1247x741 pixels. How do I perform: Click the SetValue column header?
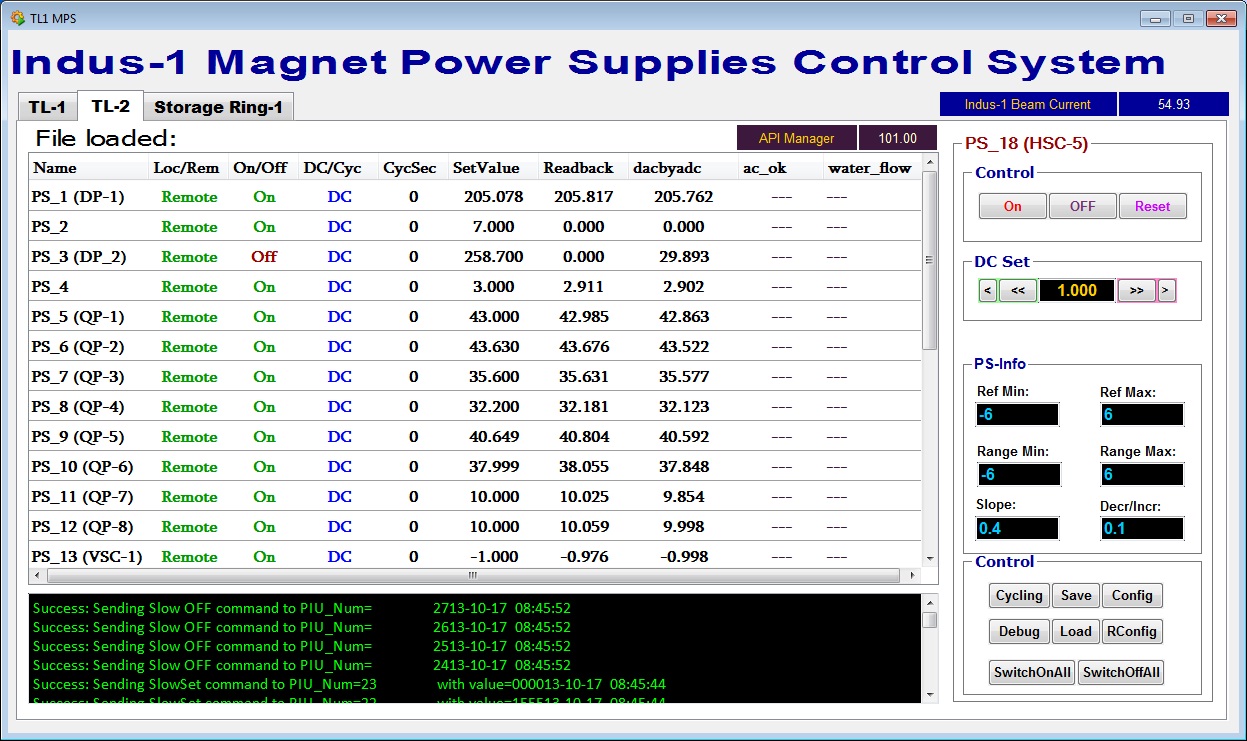coord(493,168)
